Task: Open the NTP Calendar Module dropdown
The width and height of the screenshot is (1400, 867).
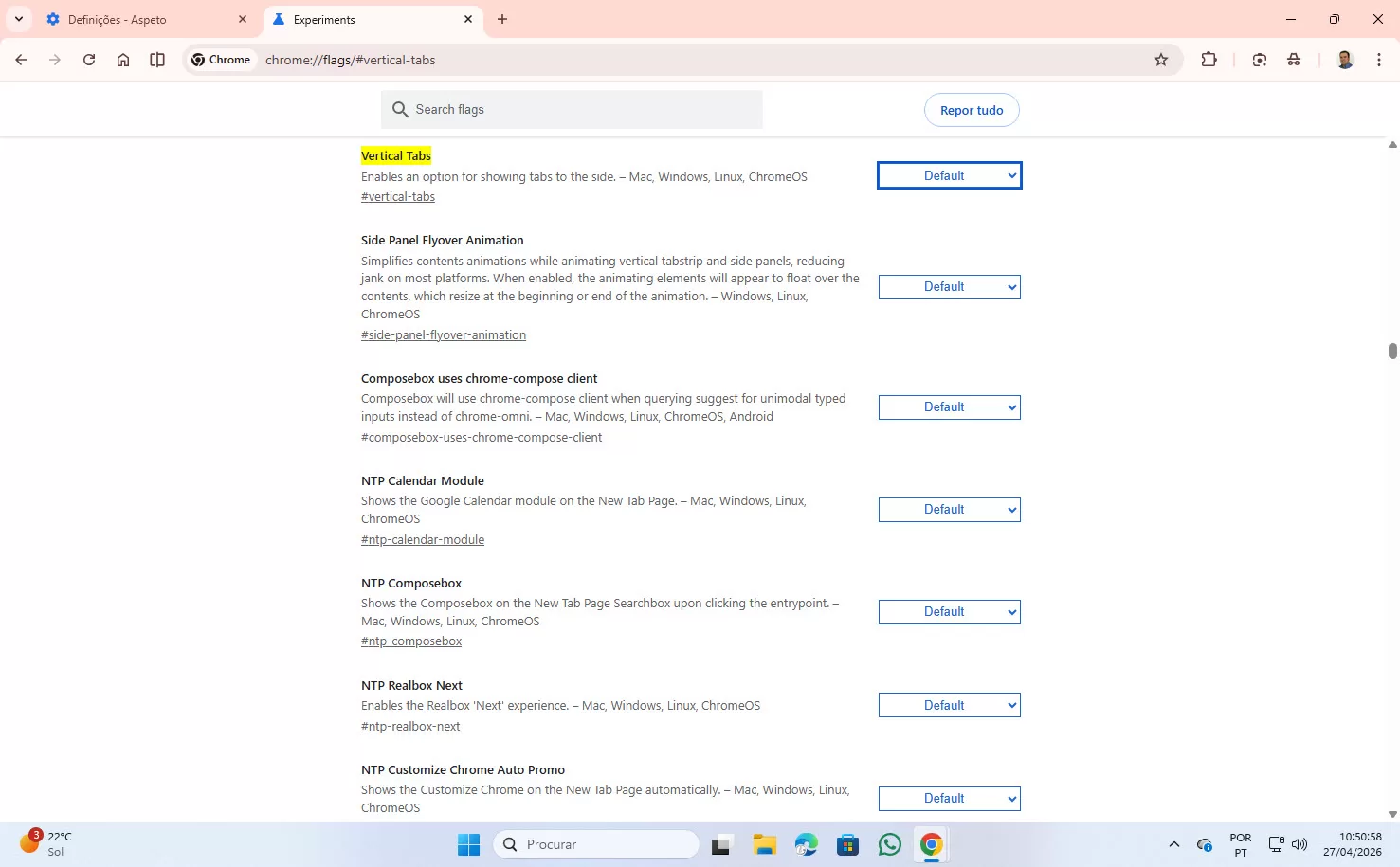Action: pyautogui.click(x=949, y=510)
